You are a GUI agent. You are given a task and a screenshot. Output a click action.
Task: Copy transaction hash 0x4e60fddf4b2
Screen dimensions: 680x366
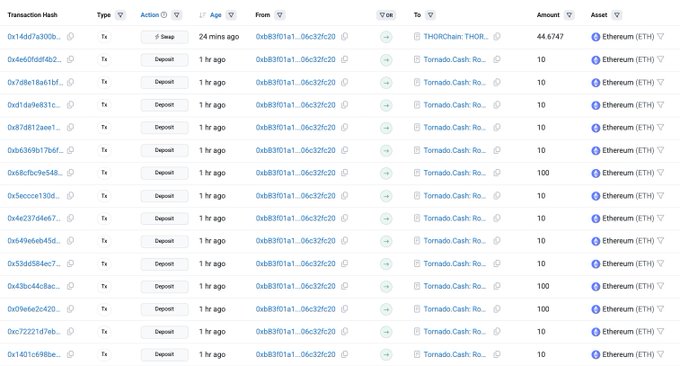tap(70, 59)
